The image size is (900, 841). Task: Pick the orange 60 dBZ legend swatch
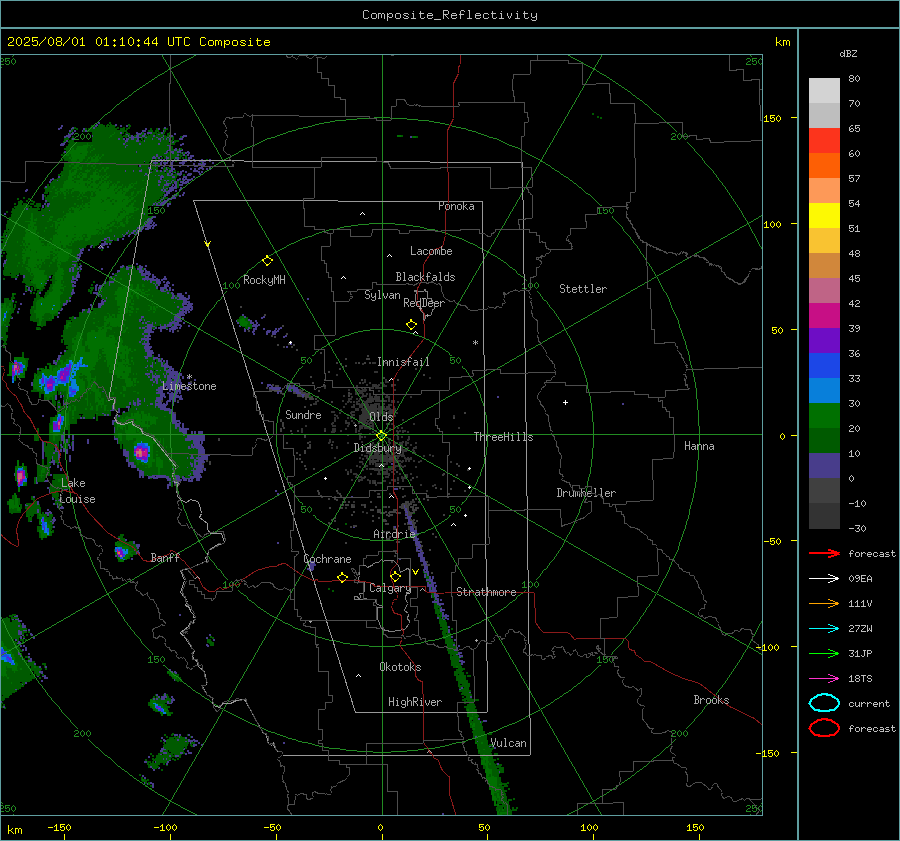[824, 166]
